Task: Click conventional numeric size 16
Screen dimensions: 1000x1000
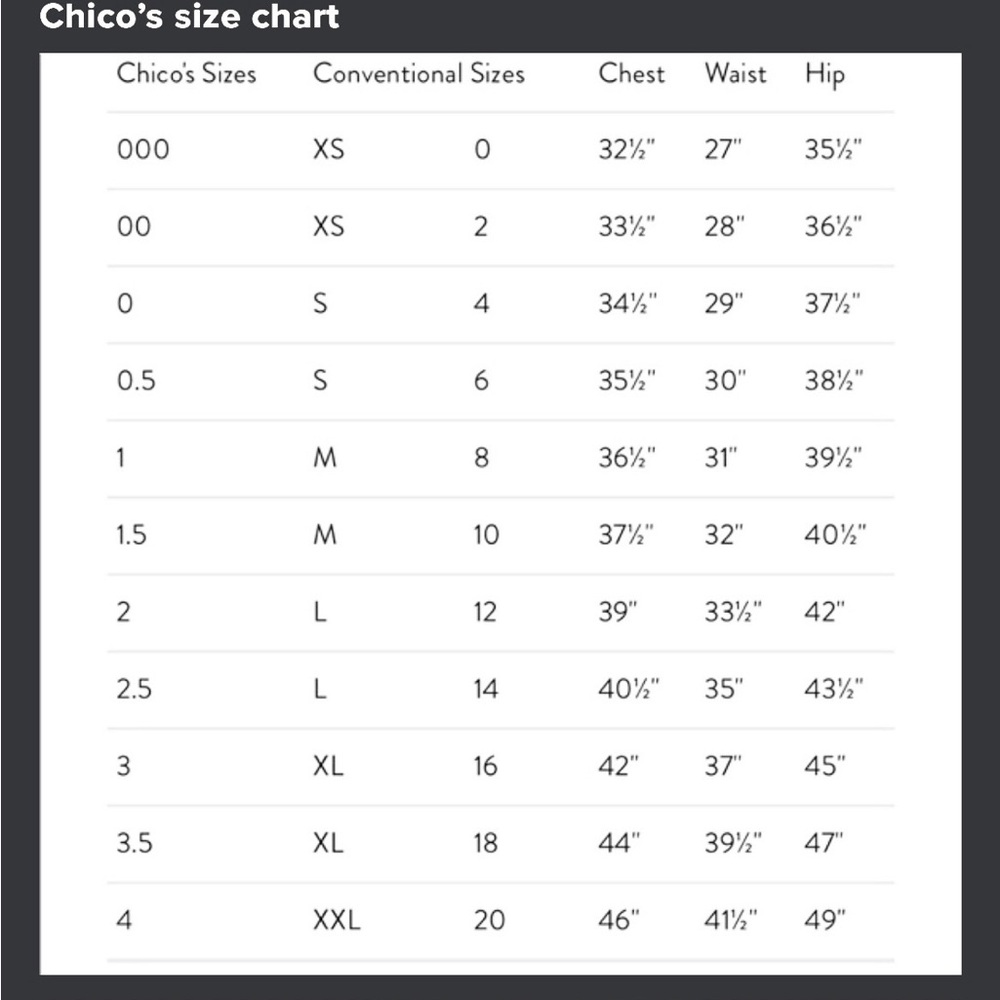Action: (485, 766)
